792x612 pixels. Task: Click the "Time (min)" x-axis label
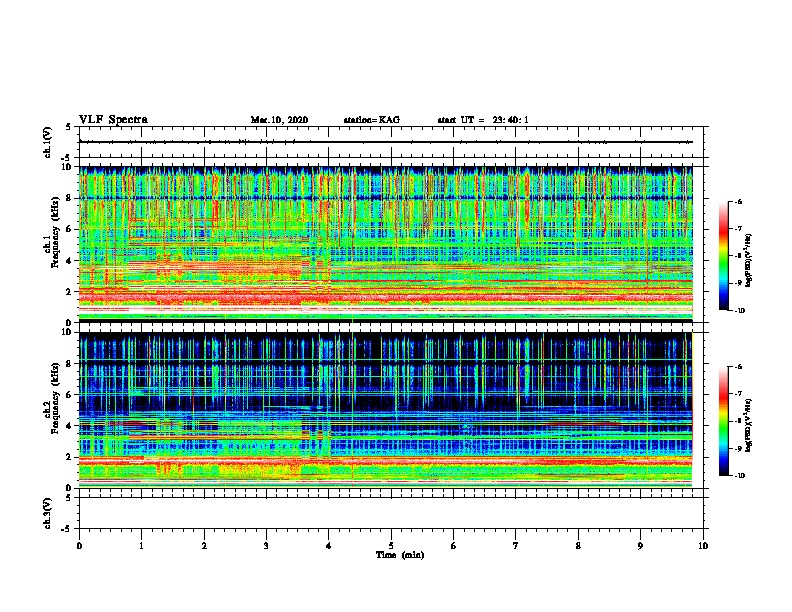400,555
